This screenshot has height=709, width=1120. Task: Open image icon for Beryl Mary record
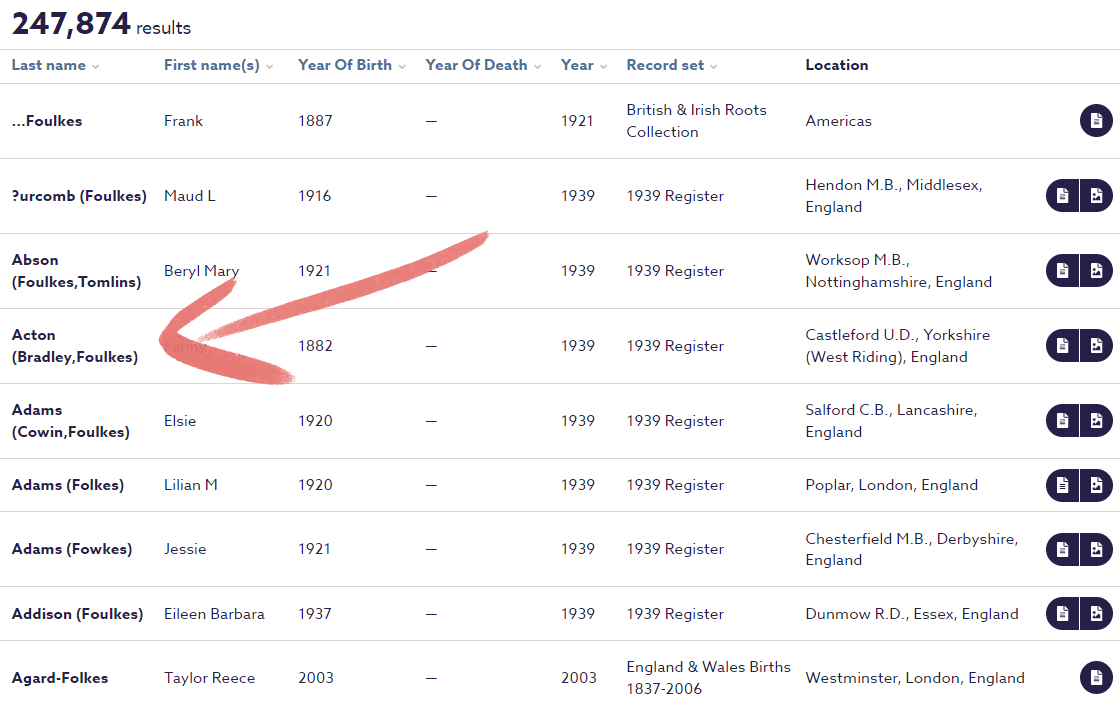pyautogui.click(x=1096, y=271)
